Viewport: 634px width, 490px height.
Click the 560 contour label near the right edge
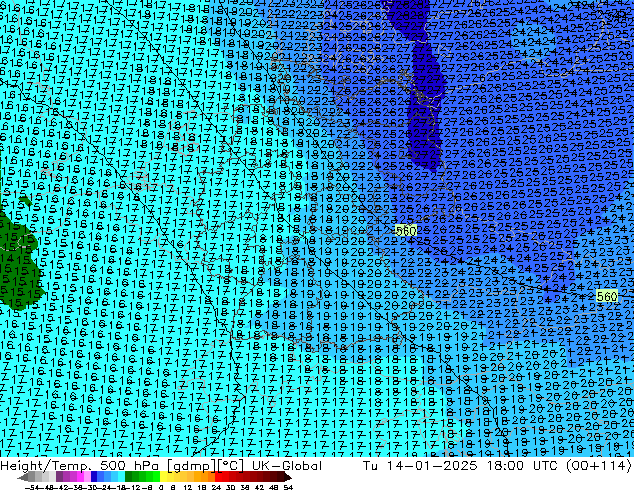pyautogui.click(x=607, y=296)
